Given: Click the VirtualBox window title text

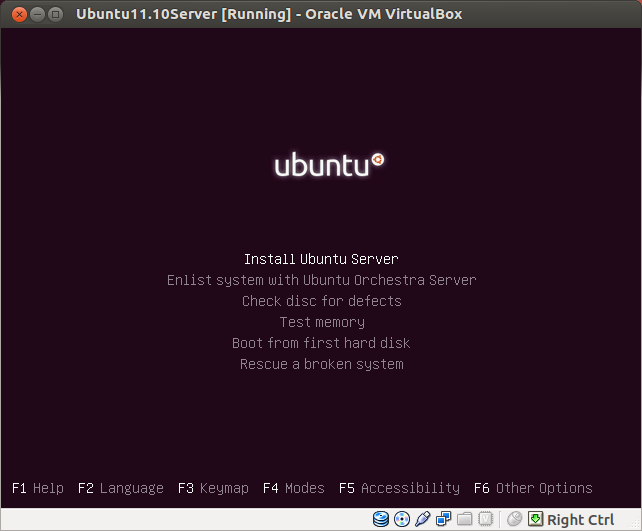Looking at the screenshot, I should click(x=269, y=14).
